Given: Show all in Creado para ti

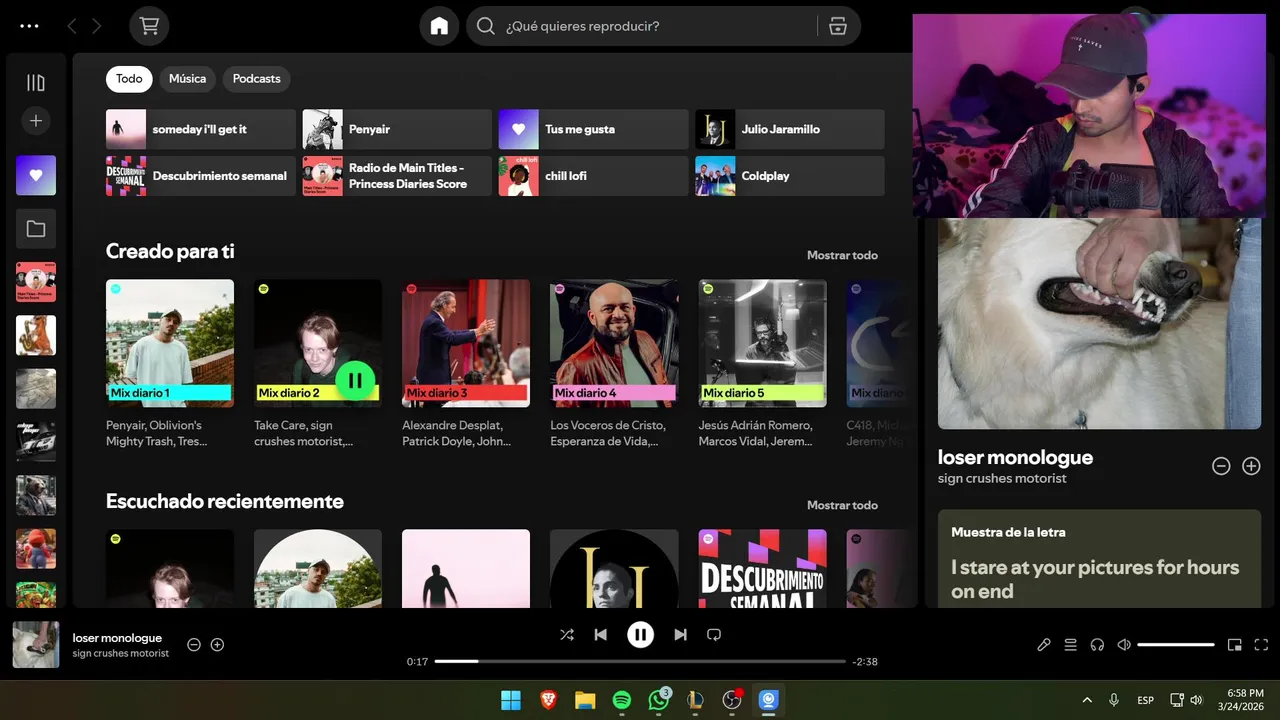Looking at the screenshot, I should click(842, 255).
